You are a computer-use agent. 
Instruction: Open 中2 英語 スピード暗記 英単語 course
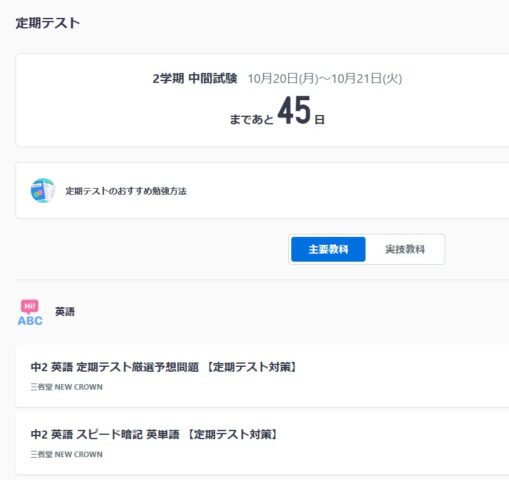tap(262, 443)
